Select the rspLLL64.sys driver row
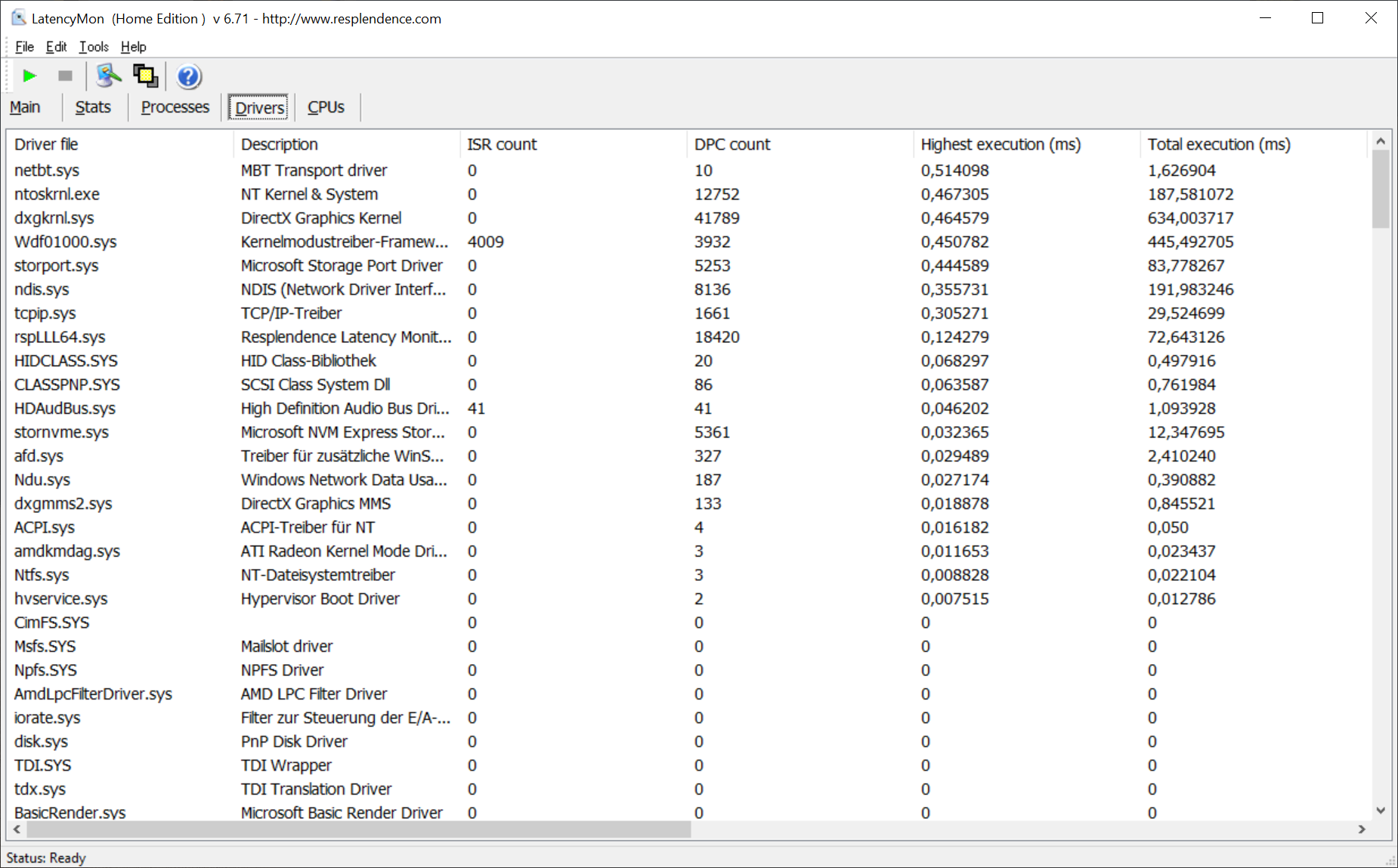 tap(689, 337)
